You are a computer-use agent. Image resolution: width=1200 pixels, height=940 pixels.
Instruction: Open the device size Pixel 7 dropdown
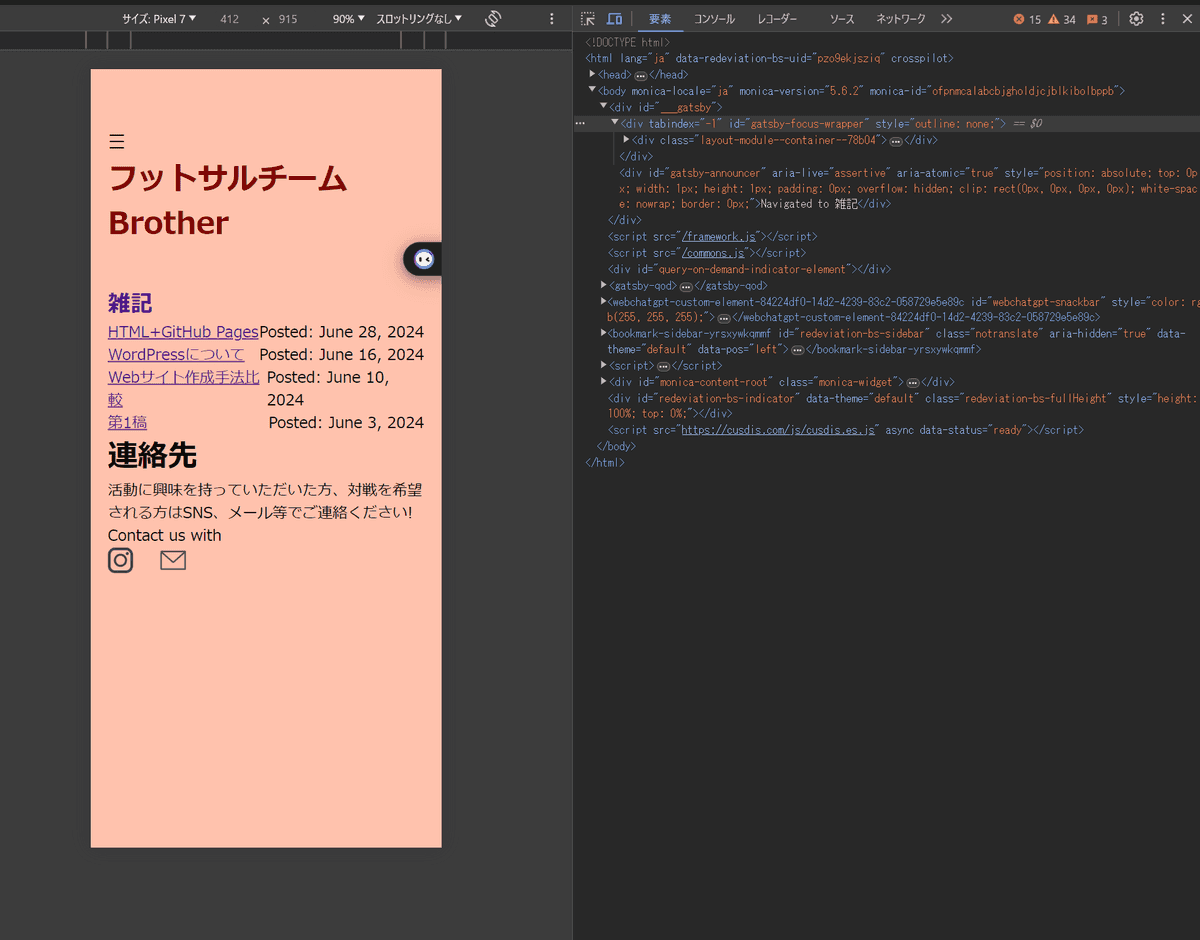click(x=159, y=19)
